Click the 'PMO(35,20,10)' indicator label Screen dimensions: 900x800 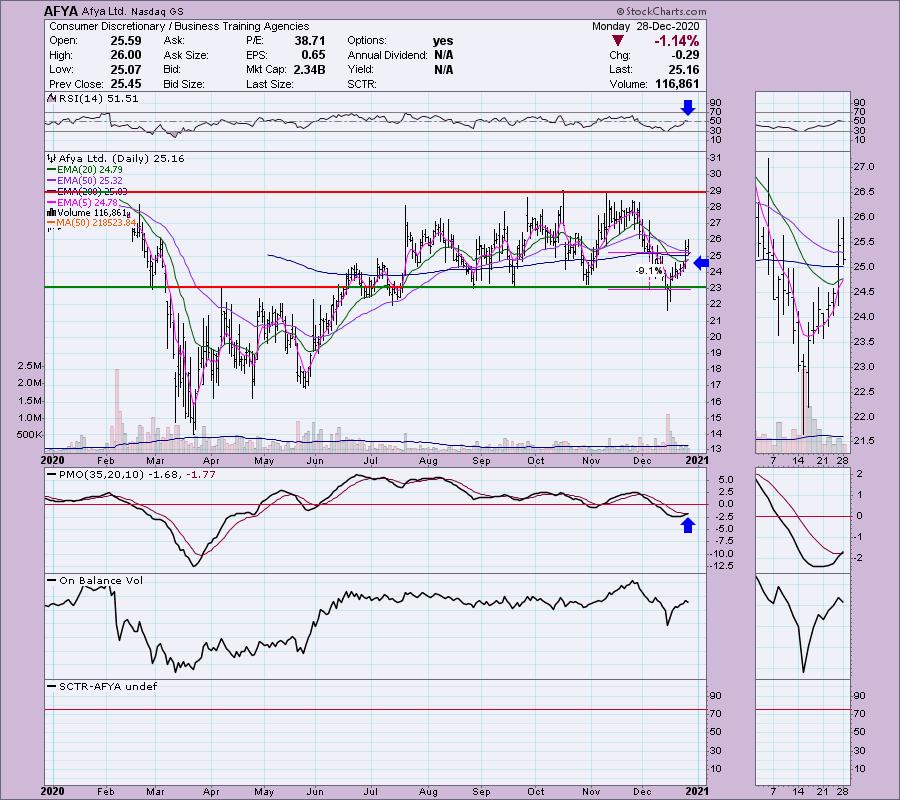point(102,475)
